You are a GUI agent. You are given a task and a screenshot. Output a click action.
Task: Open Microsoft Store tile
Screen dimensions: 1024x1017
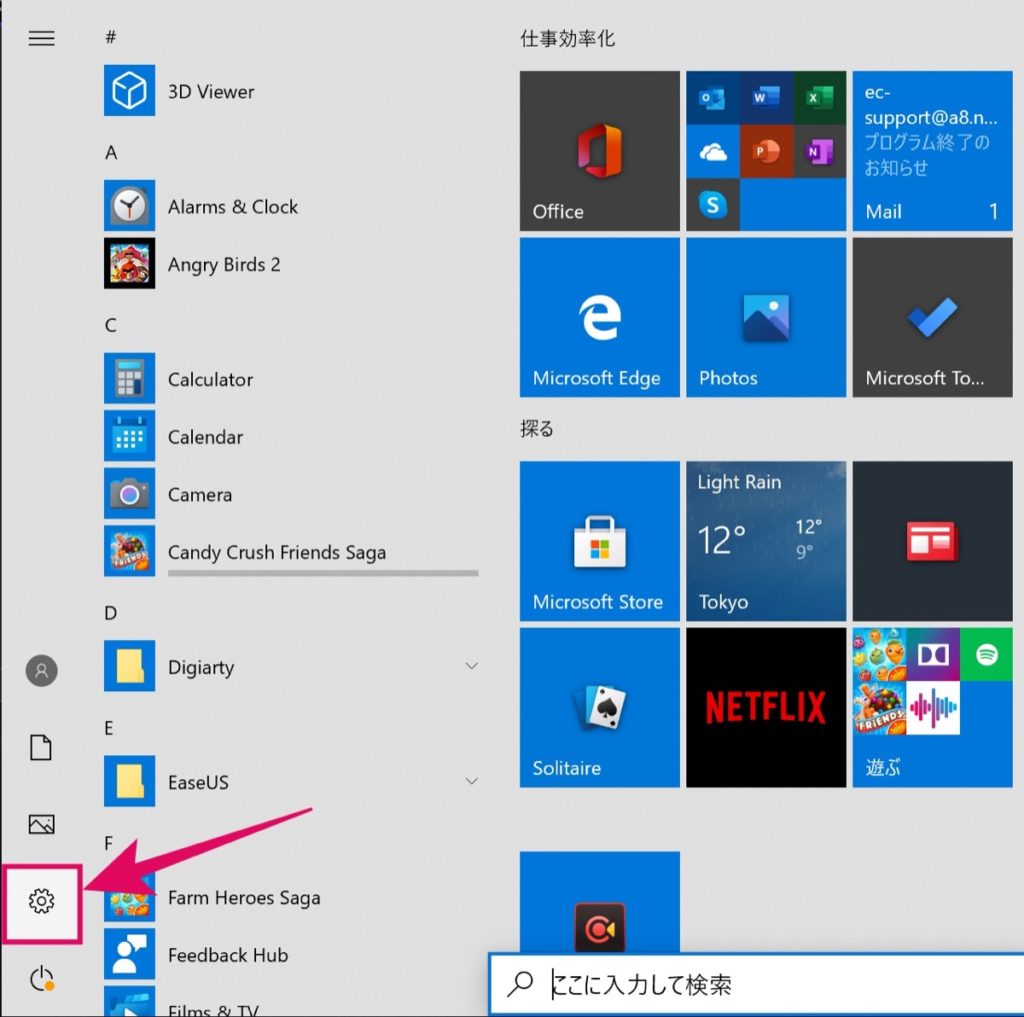600,541
